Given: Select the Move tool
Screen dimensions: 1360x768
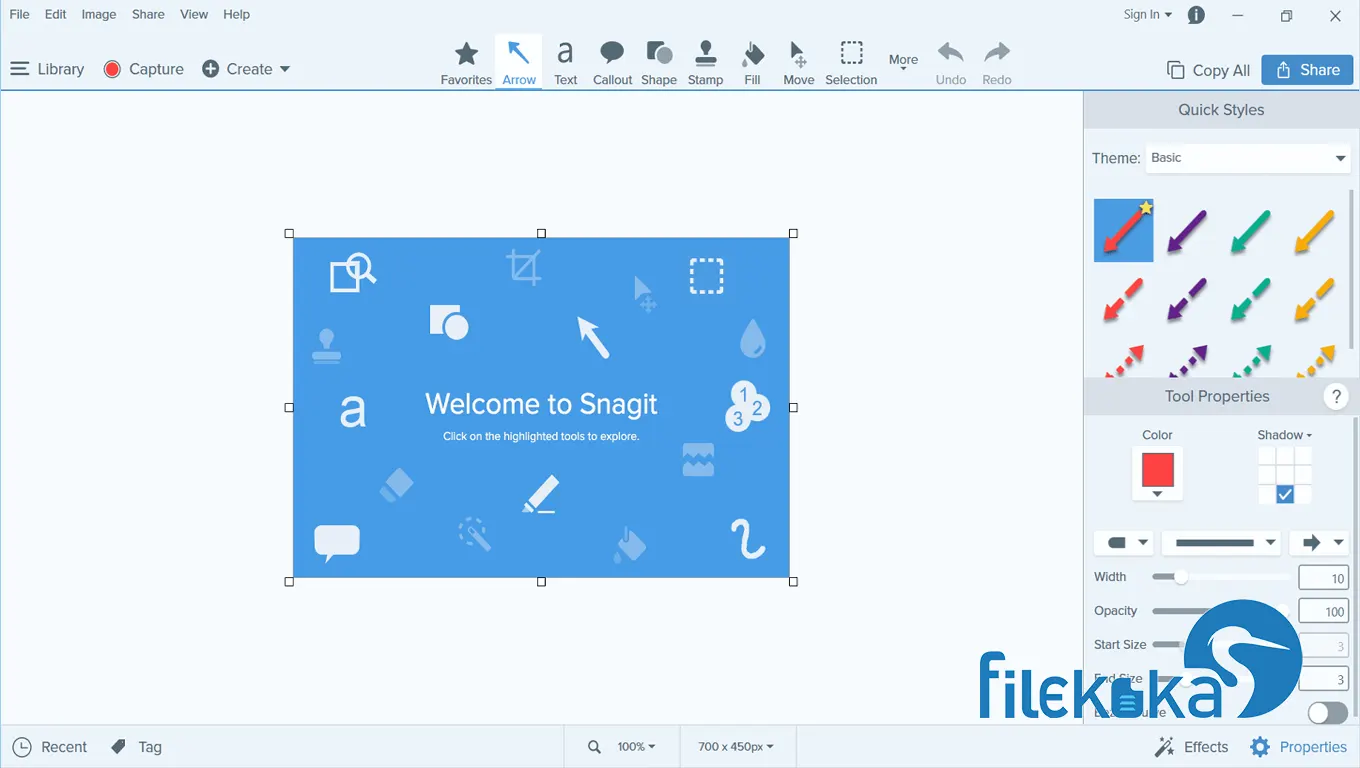Looking at the screenshot, I should coord(798,63).
